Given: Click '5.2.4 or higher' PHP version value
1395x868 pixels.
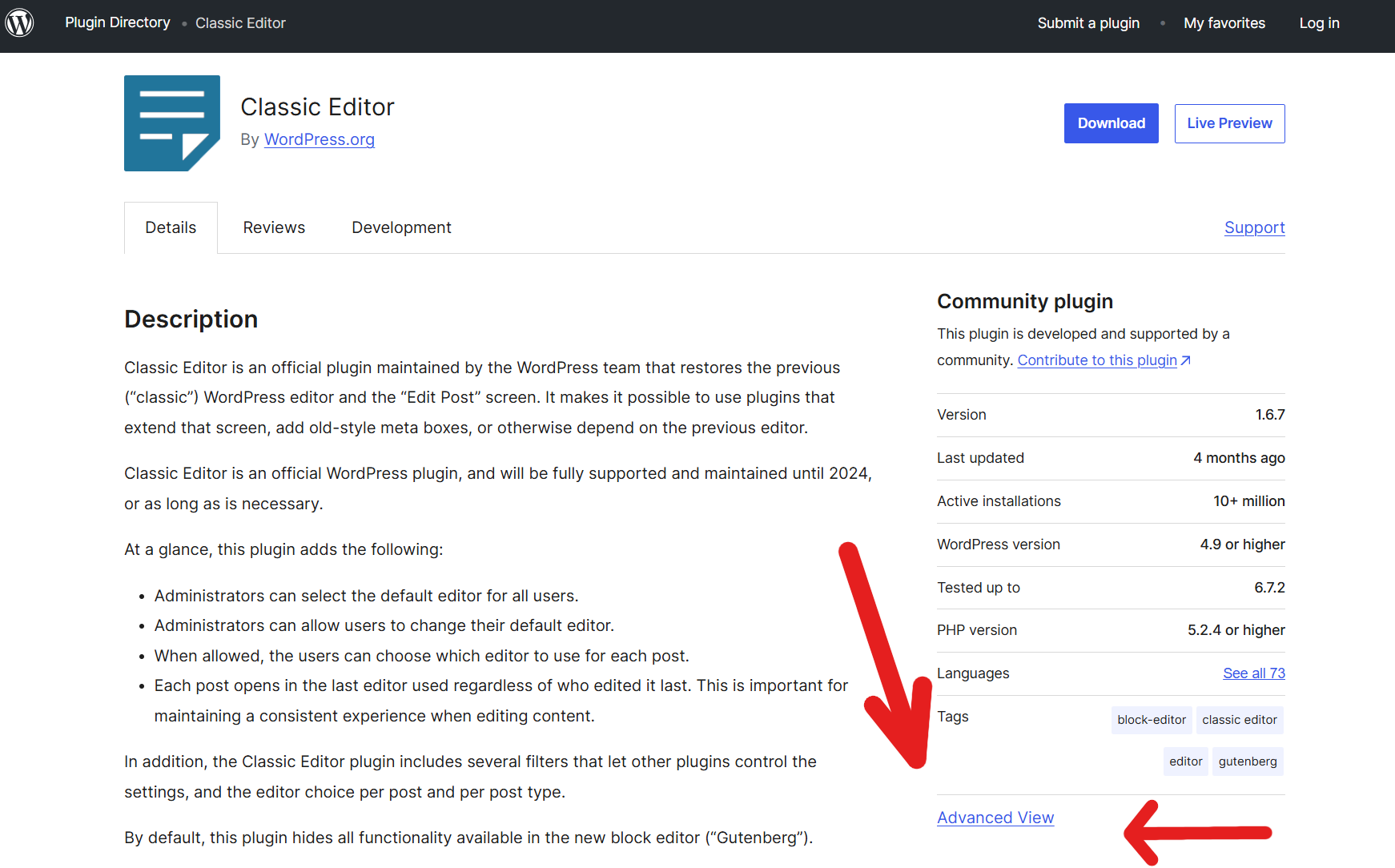Looking at the screenshot, I should tap(1236, 630).
